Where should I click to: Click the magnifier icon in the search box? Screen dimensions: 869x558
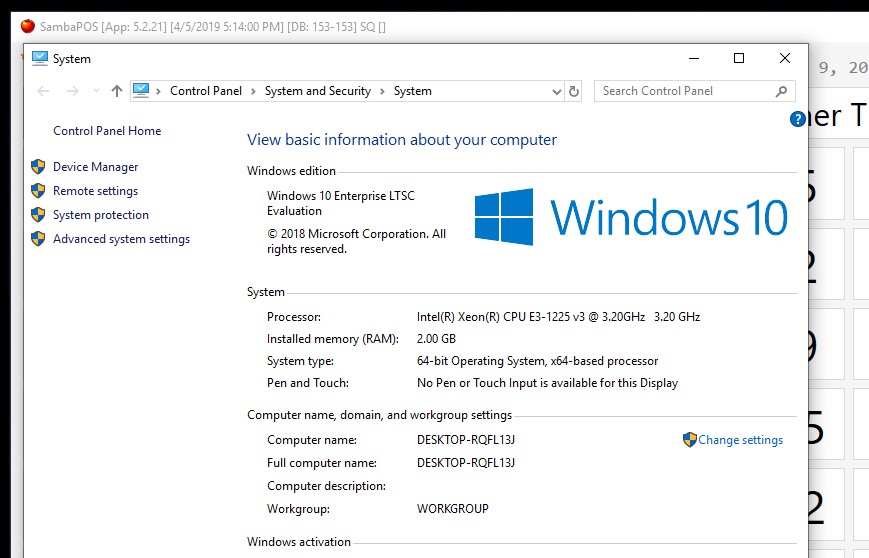782,91
